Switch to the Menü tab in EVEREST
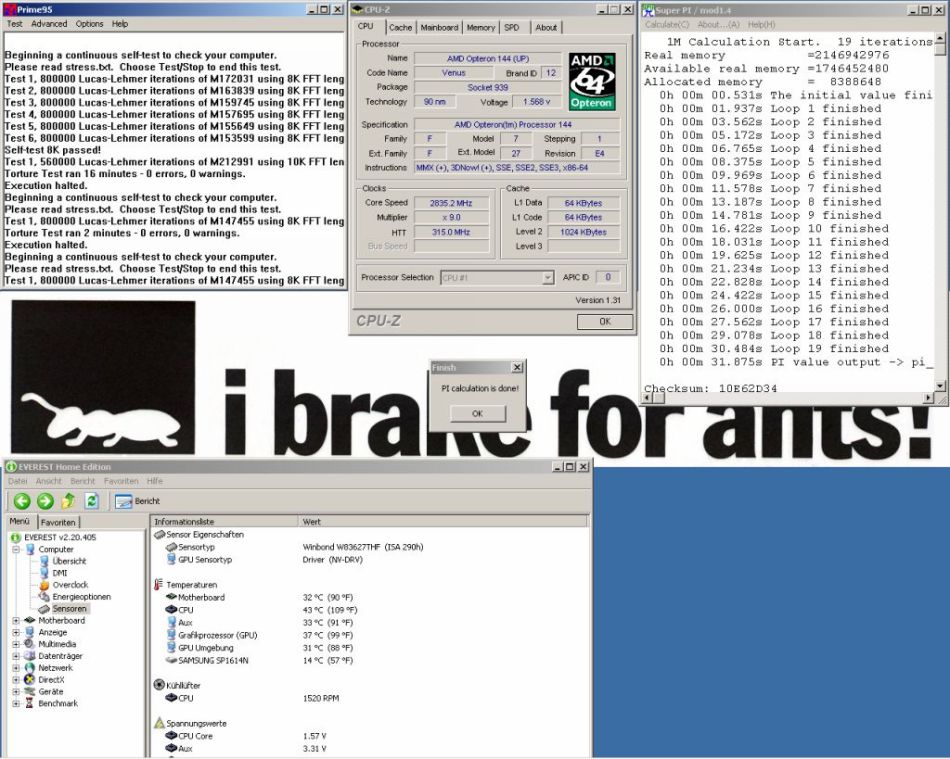 [x=19, y=521]
